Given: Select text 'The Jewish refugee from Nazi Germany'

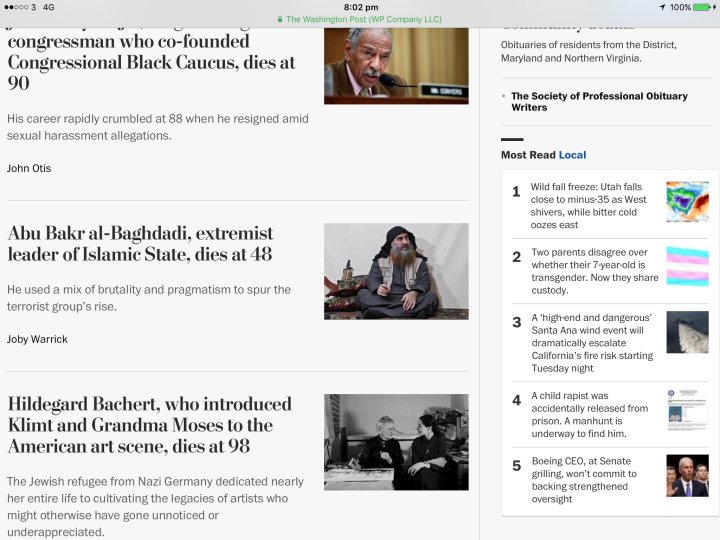Looking at the screenshot, I should coord(110,482).
